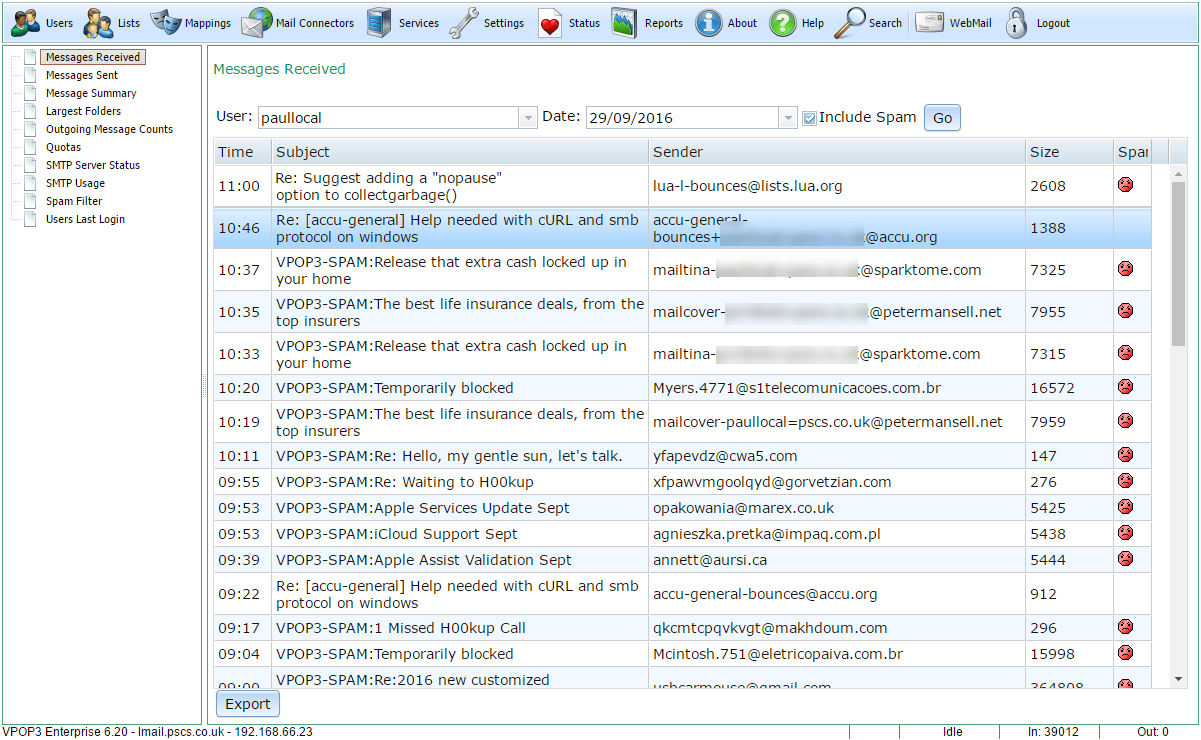Open Settings wrench icon
This screenshot has height=740, width=1201.
(464, 23)
